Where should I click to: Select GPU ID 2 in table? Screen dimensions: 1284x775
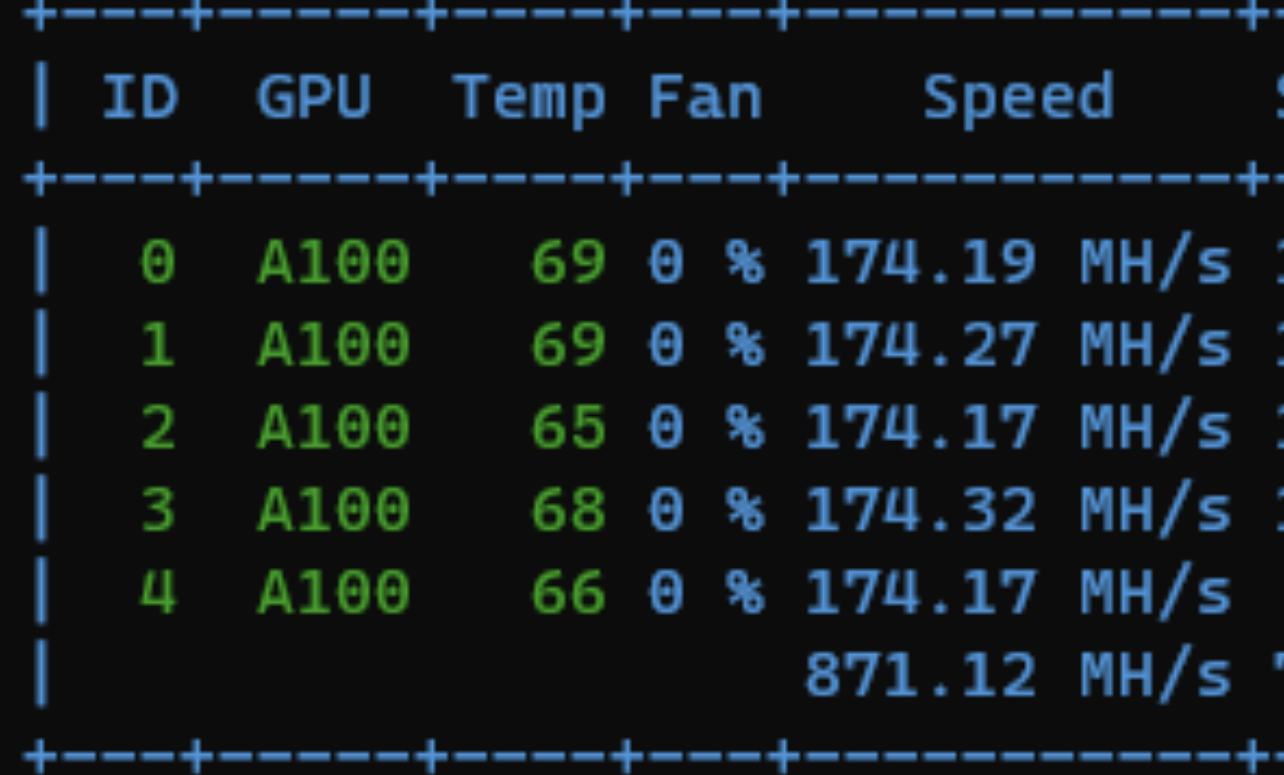pyautogui.click(x=158, y=428)
